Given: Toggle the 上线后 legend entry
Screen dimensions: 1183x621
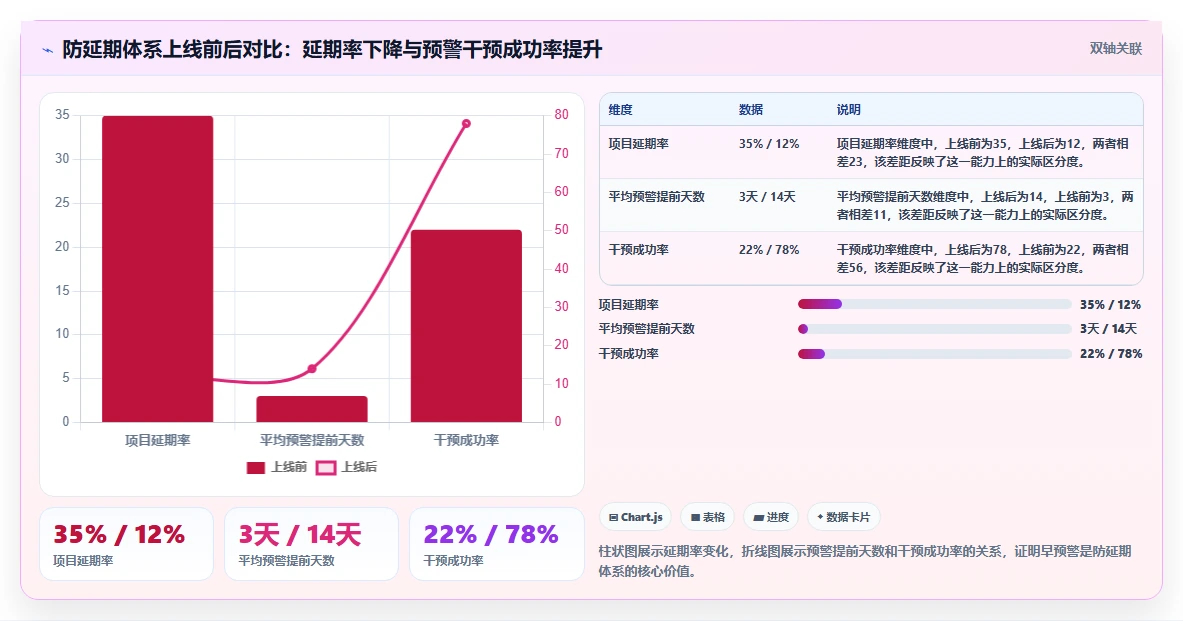Looking at the screenshot, I should [346, 467].
